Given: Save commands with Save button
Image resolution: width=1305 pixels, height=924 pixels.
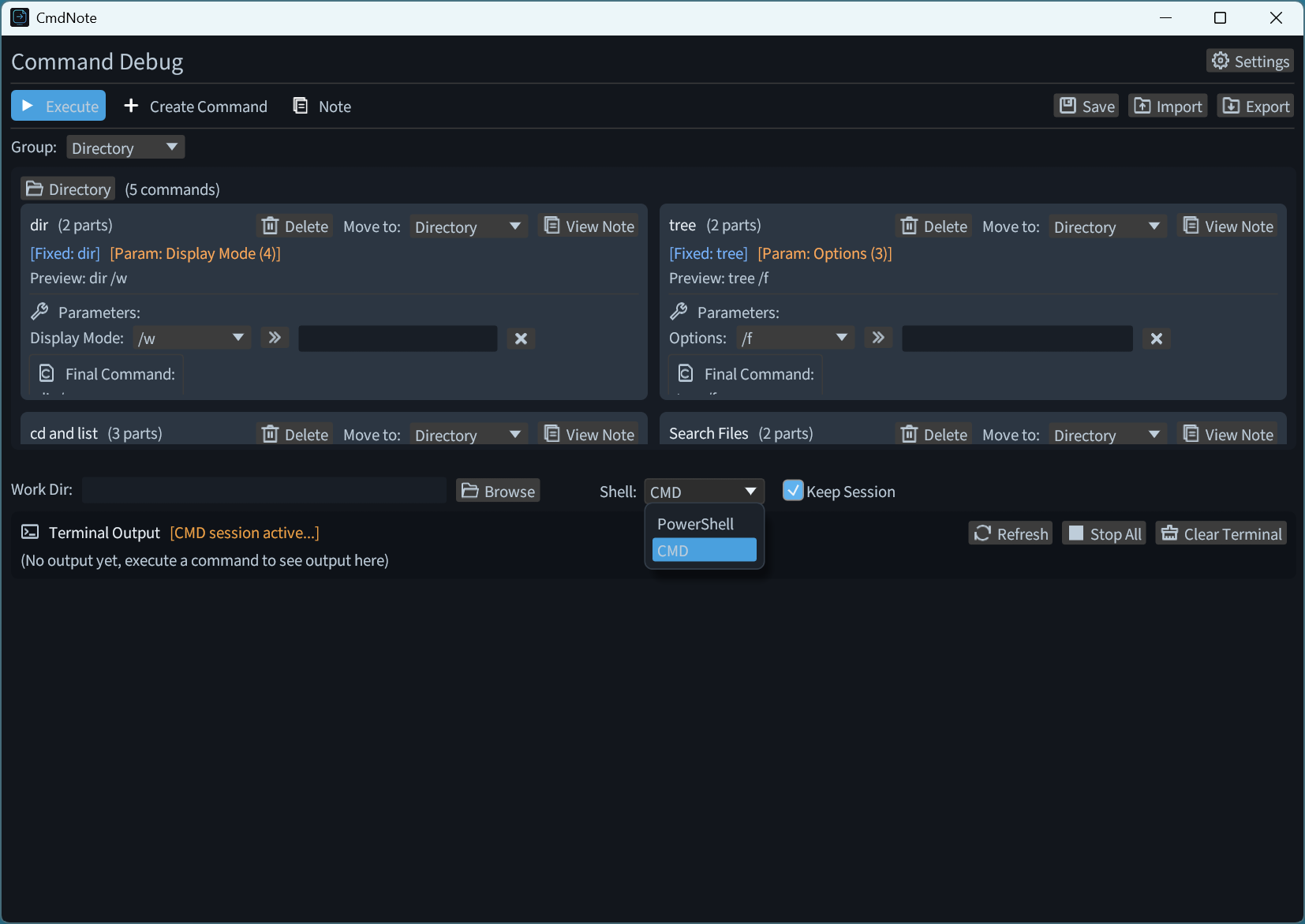Looking at the screenshot, I should click(x=1086, y=107).
